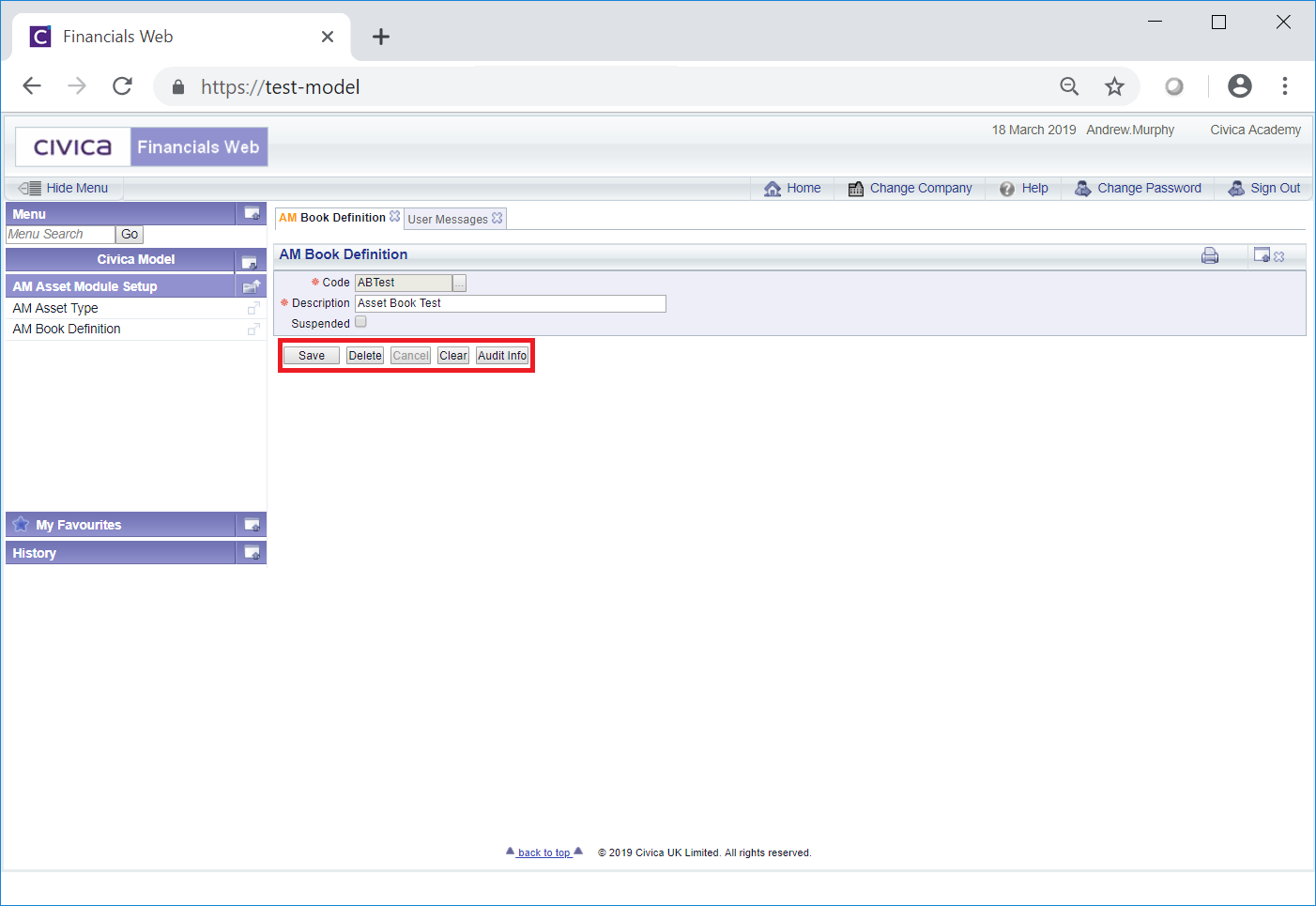The width and height of the screenshot is (1316, 906).
Task: Click the bookmark star icon in address bar
Action: [1114, 86]
